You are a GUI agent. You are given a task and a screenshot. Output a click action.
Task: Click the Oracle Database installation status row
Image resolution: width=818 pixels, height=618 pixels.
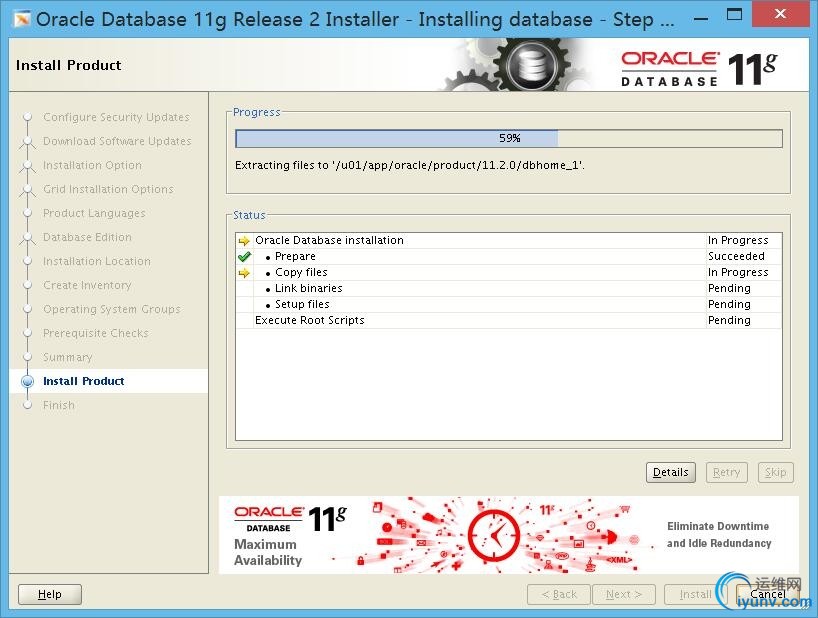509,240
